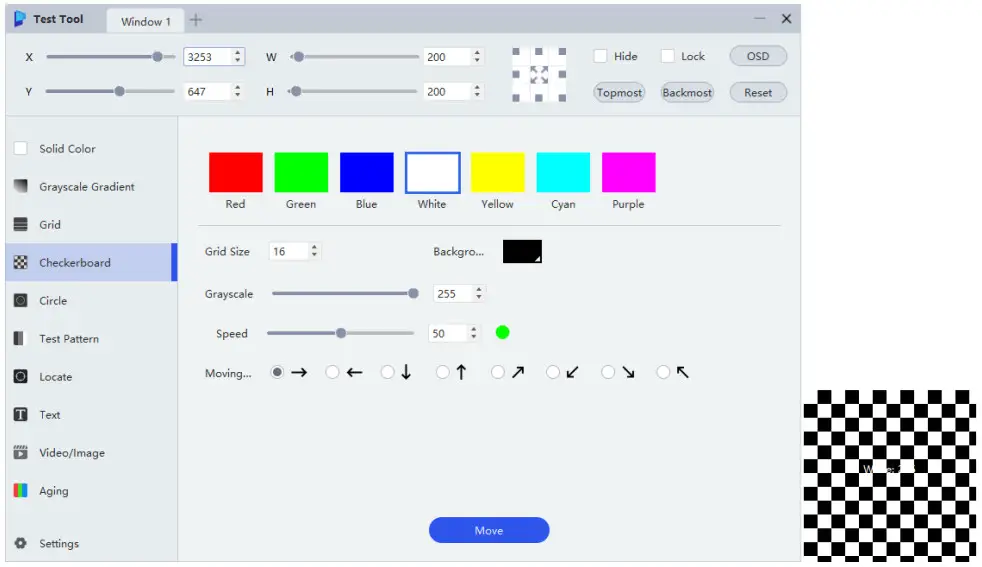The height and width of the screenshot is (567, 982).
Task: Click the green speed status indicator dot
Action: pyautogui.click(x=502, y=333)
